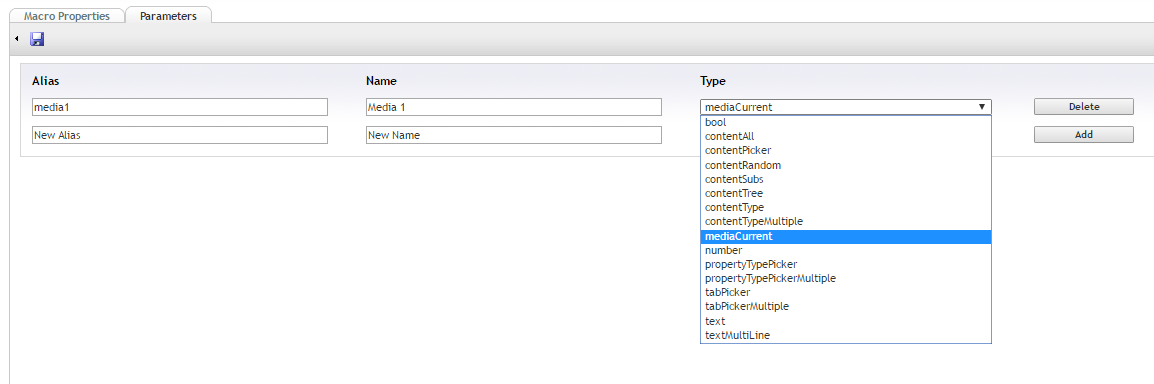Select propertyTypePickerMultiple option
Viewport: 1154px width, 384px height.
[846, 279]
